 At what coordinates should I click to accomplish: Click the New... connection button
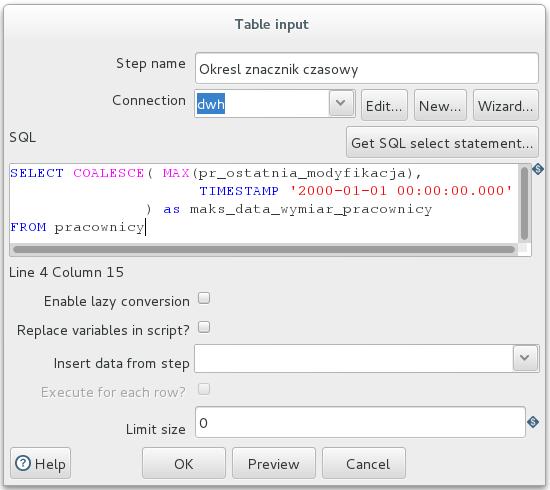(440, 105)
